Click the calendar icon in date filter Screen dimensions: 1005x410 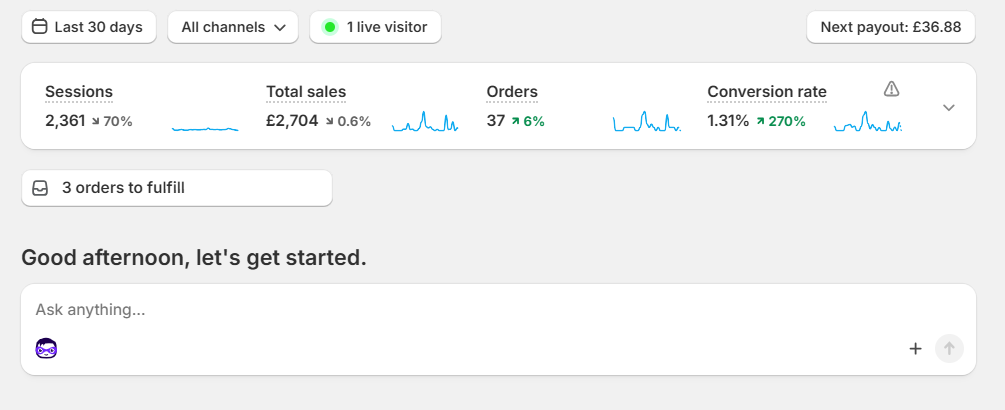pyautogui.click(x=40, y=27)
